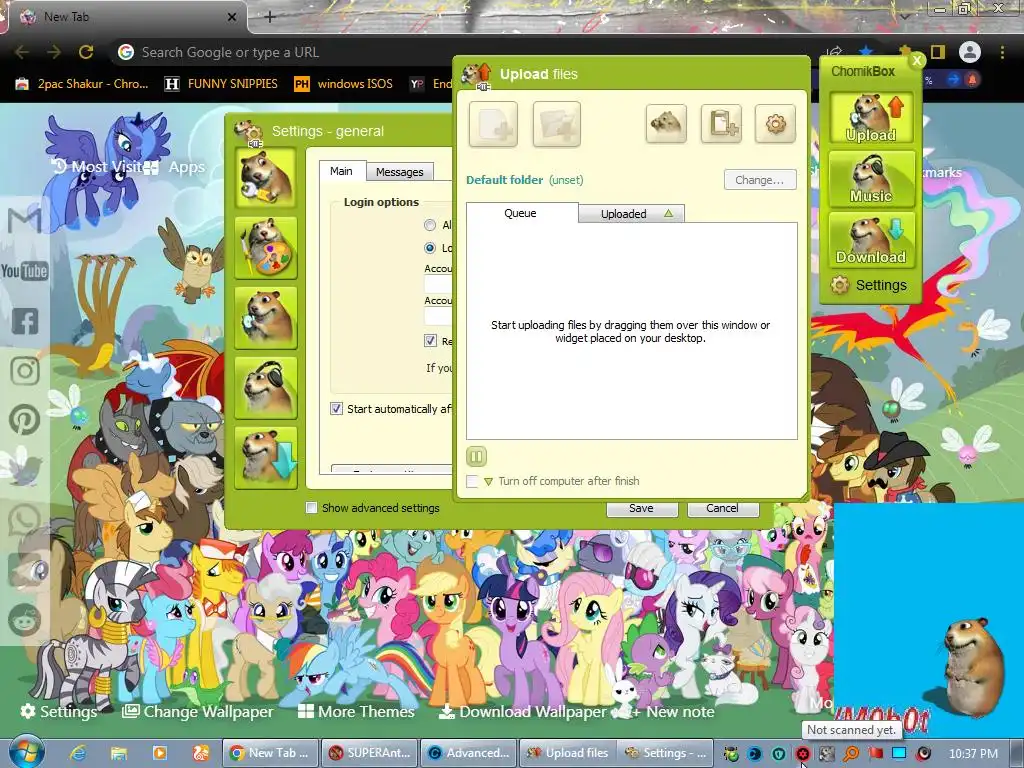This screenshot has width=1024, height=768.
Task: Click the Chrome forward arrow
Action: [x=54, y=52]
